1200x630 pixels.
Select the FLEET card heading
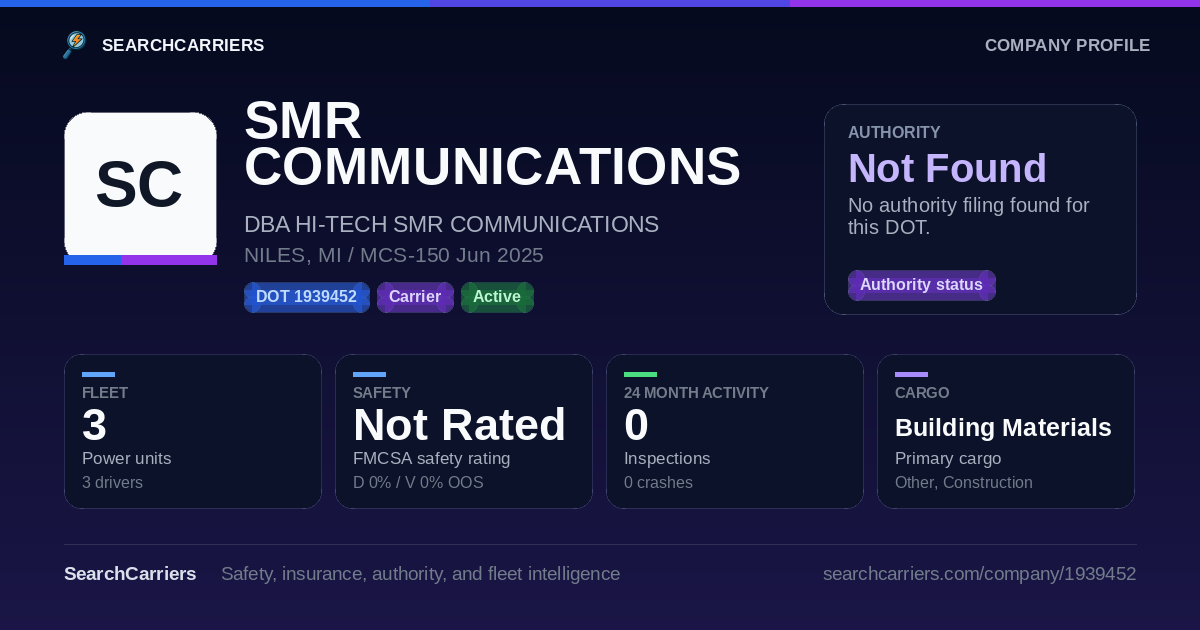click(105, 393)
